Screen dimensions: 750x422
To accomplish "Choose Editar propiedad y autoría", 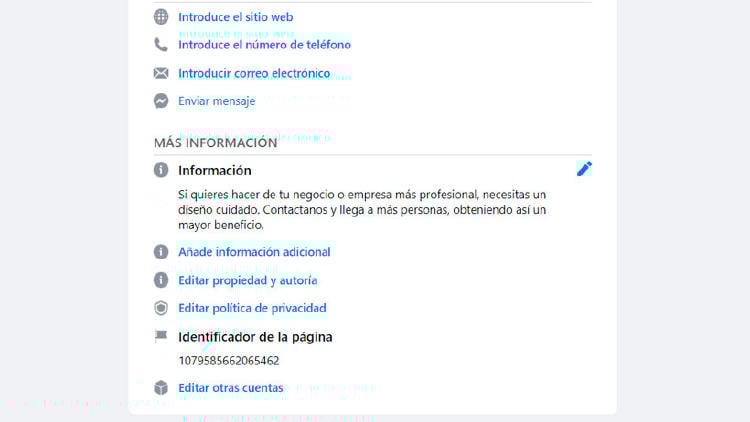I will click(247, 280).
